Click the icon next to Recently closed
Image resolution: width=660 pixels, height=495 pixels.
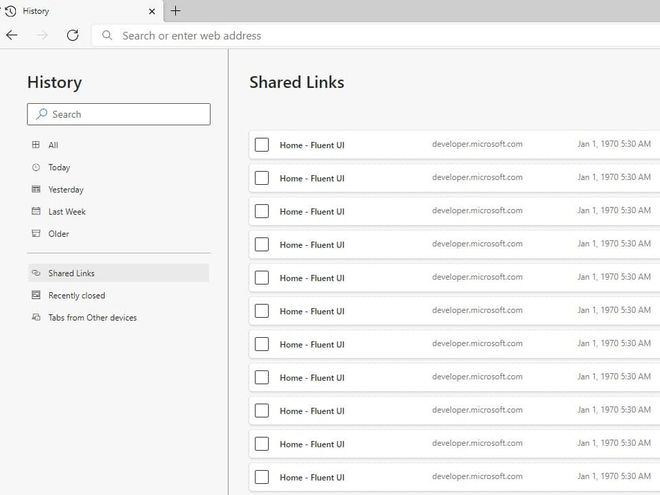[x=36, y=295]
